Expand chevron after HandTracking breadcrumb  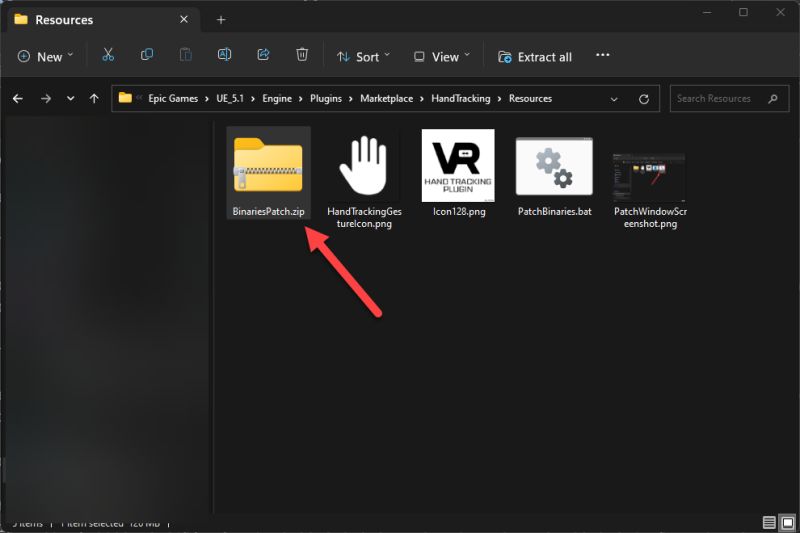click(499, 99)
